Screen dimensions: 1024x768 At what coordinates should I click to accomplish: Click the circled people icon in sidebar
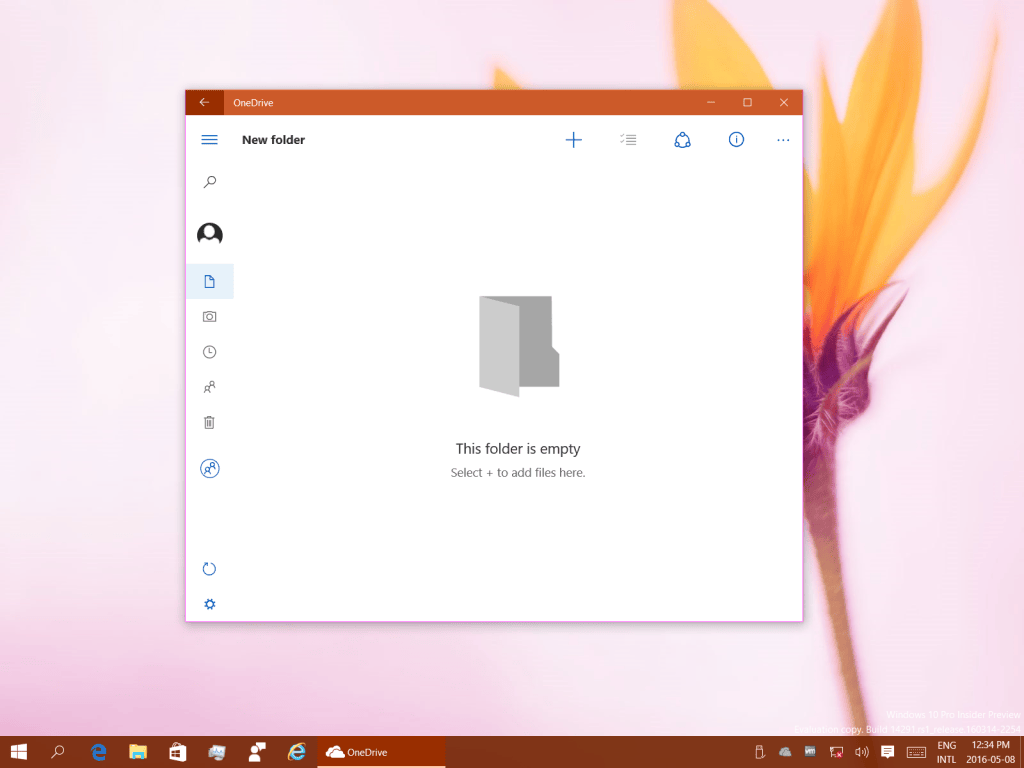(210, 468)
